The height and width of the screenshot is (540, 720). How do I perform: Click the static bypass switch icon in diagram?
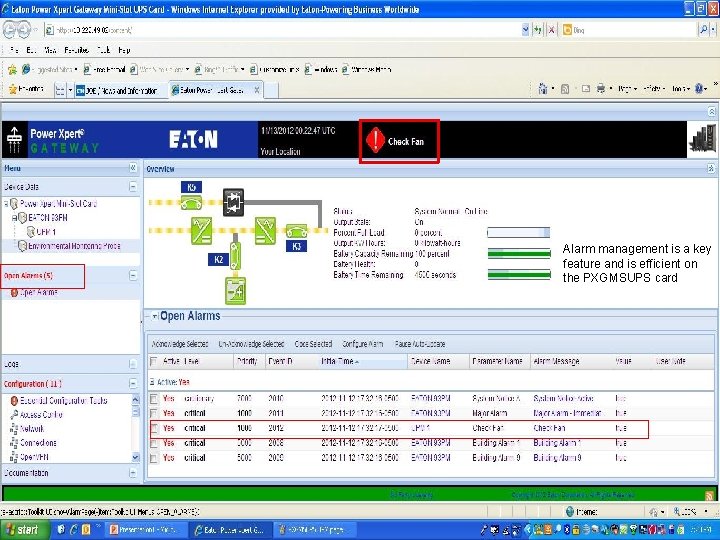click(x=233, y=202)
